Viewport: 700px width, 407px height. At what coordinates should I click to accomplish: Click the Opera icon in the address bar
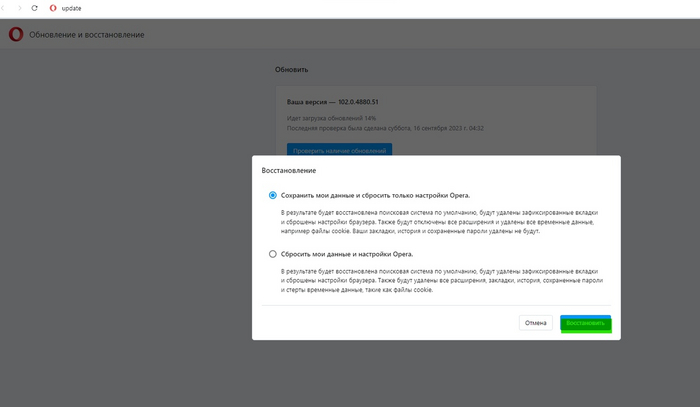(x=53, y=8)
